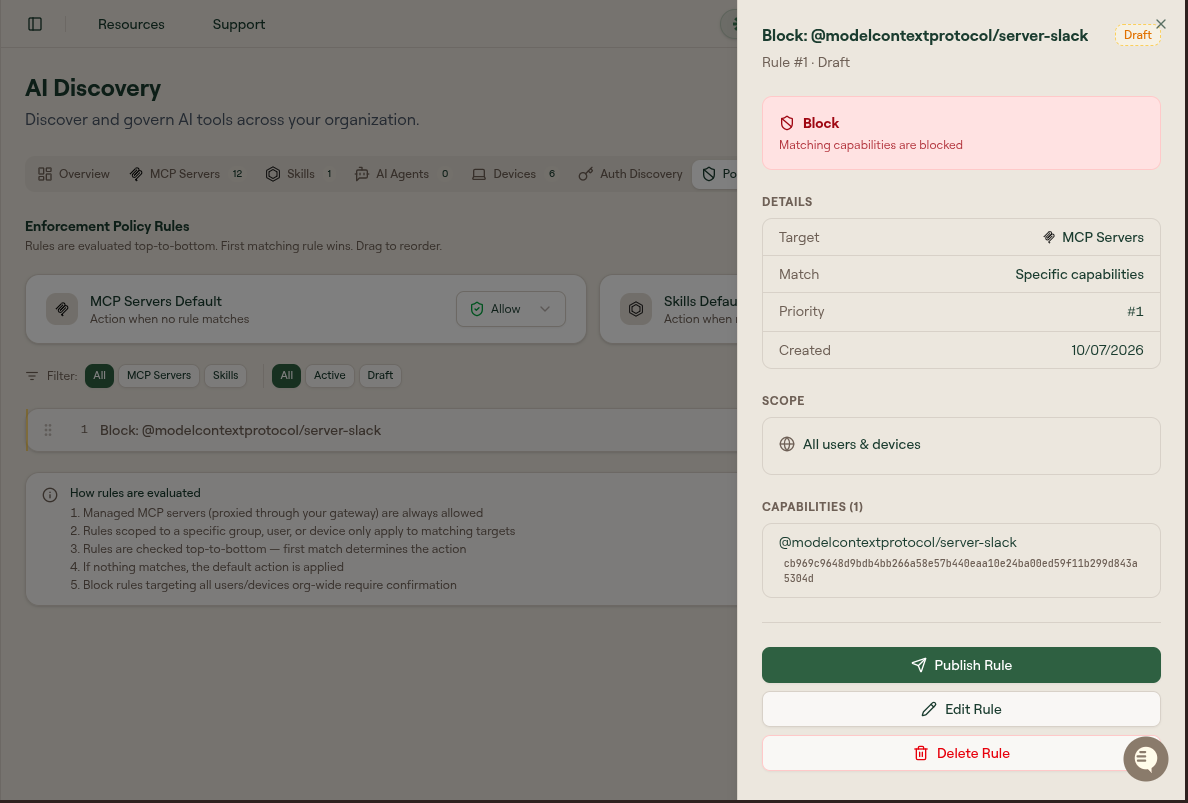Close the rule details panel
Screen dimensions: 1188x803
[x=1161, y=24]
